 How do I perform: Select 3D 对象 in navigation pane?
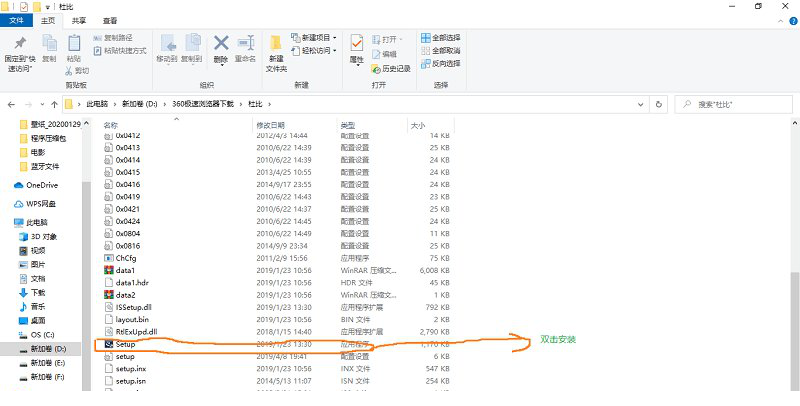coord(38,237)
